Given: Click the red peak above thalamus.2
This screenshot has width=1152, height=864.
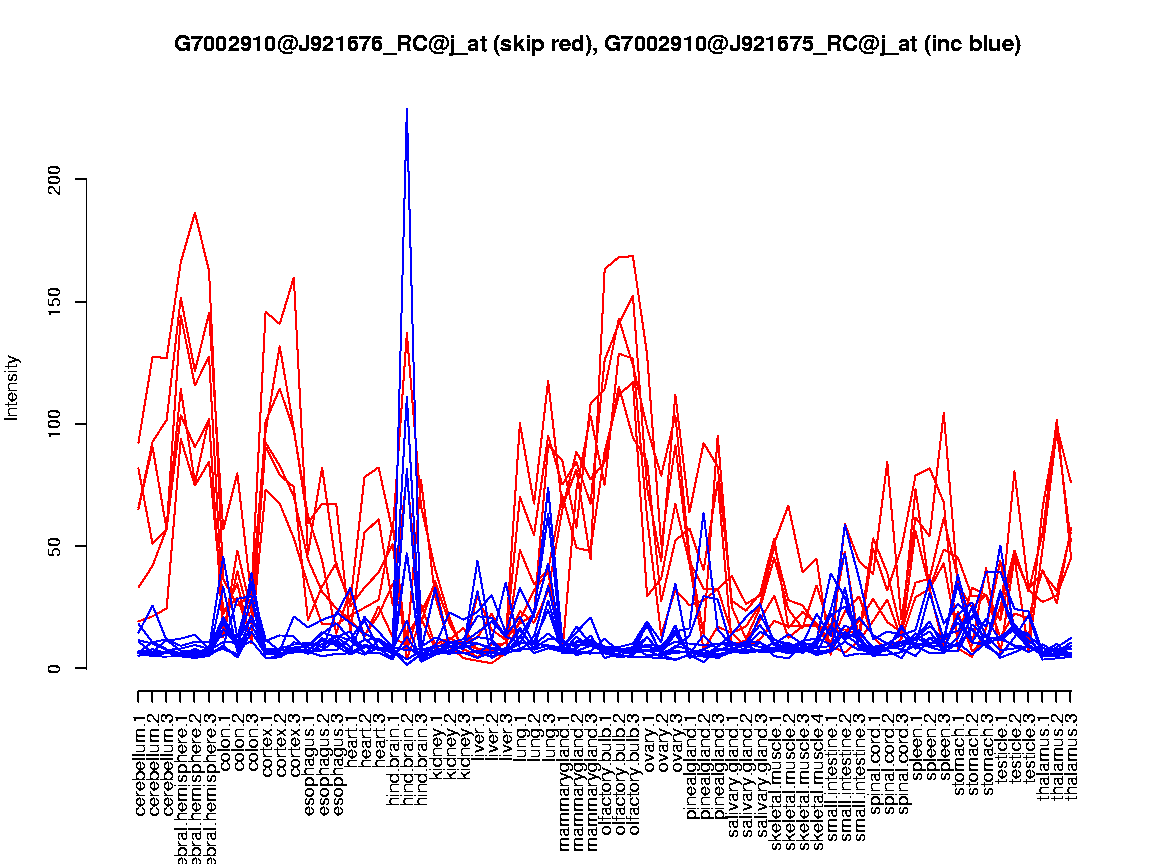Looking at the screenshot, I should coord(1057,421).
